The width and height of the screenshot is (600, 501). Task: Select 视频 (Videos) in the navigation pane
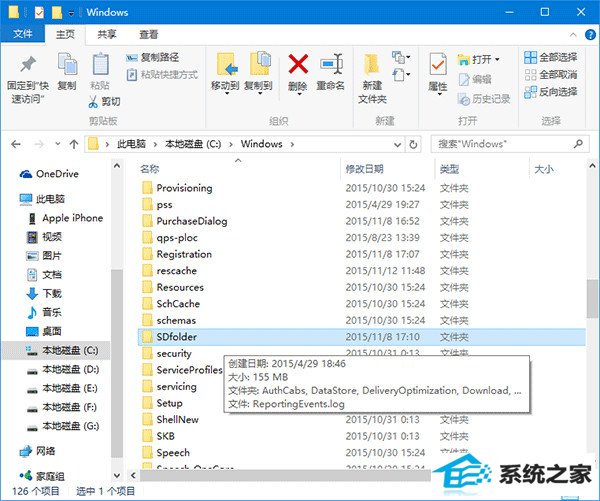[x=44, y=237]
